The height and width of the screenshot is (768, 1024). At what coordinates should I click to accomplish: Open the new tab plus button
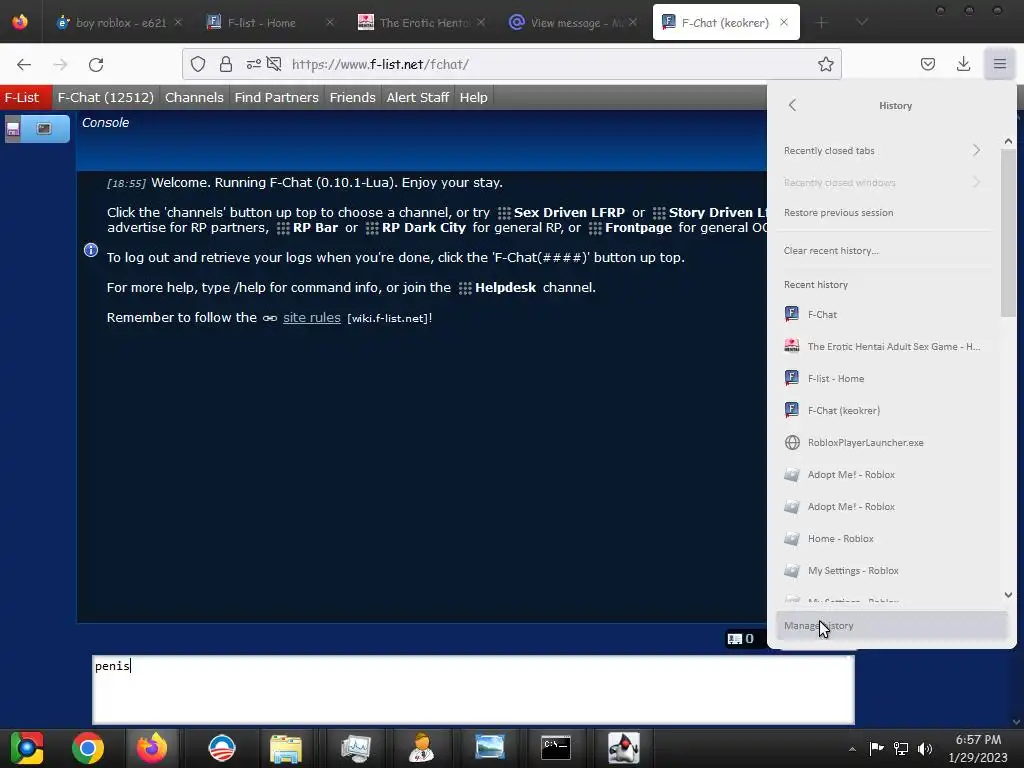pos(822,23)
